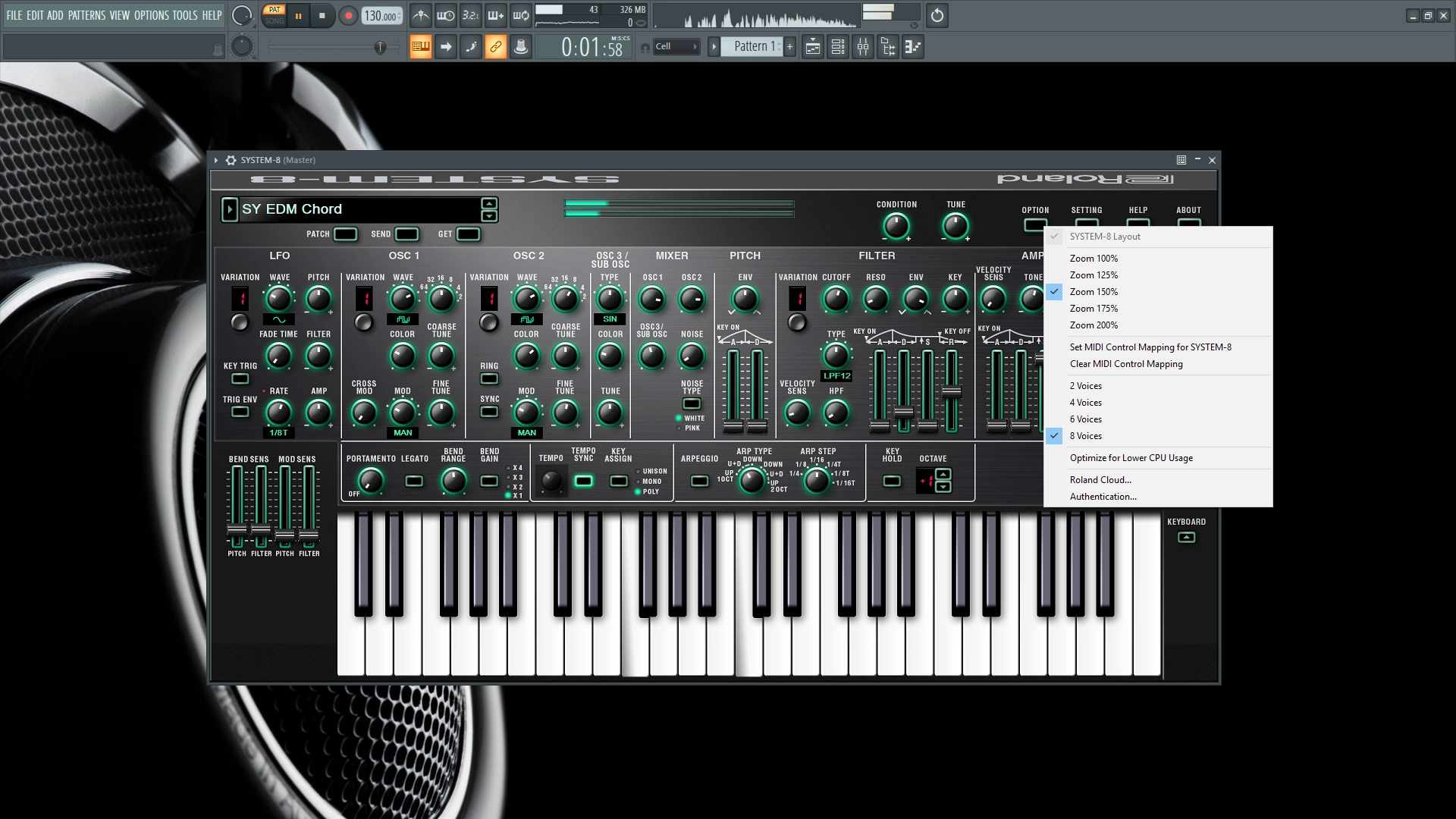This screenshot has height=819, width=1456.
Task: Open the PATTERNS menu
Action: (86, 15)
